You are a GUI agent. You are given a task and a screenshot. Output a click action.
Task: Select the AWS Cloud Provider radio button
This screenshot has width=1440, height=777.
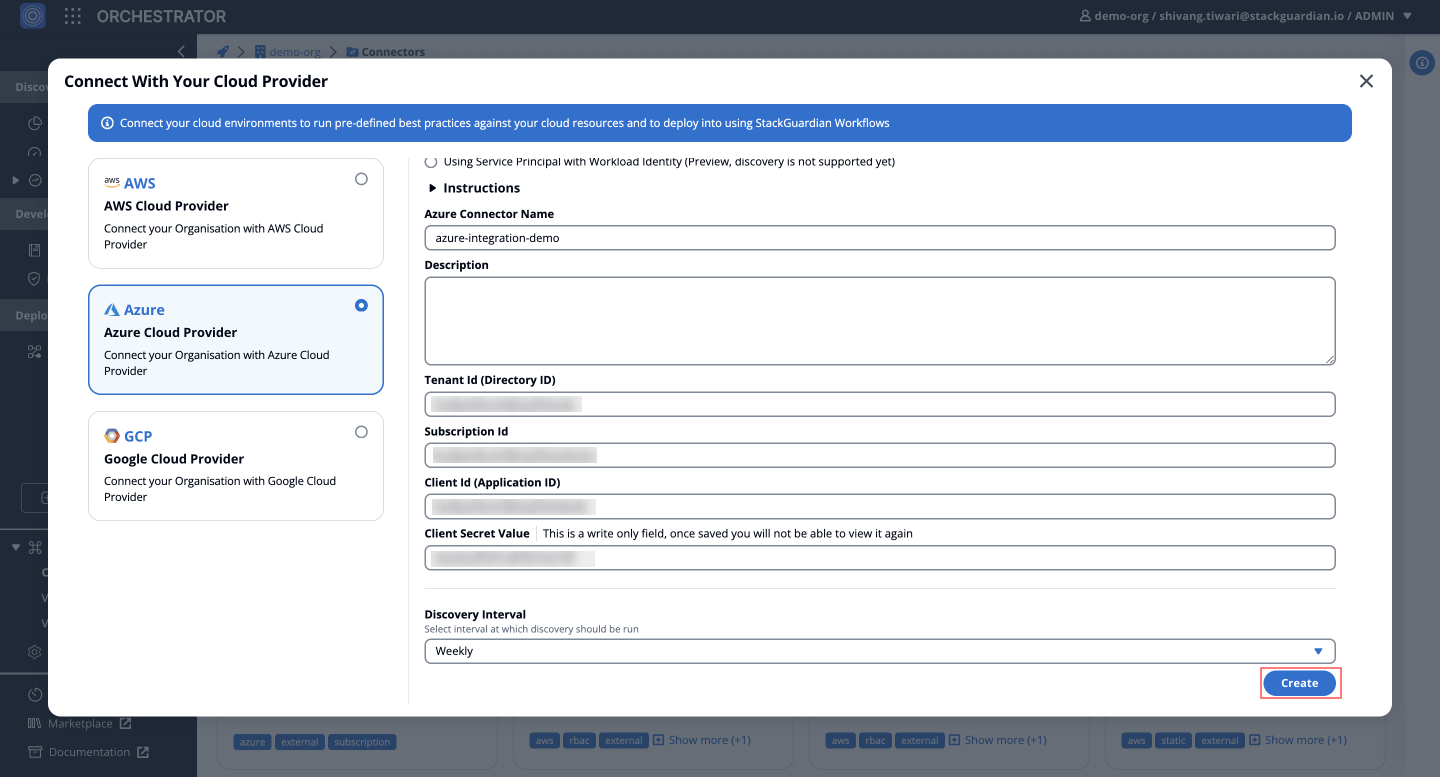(x=361, y=178)
